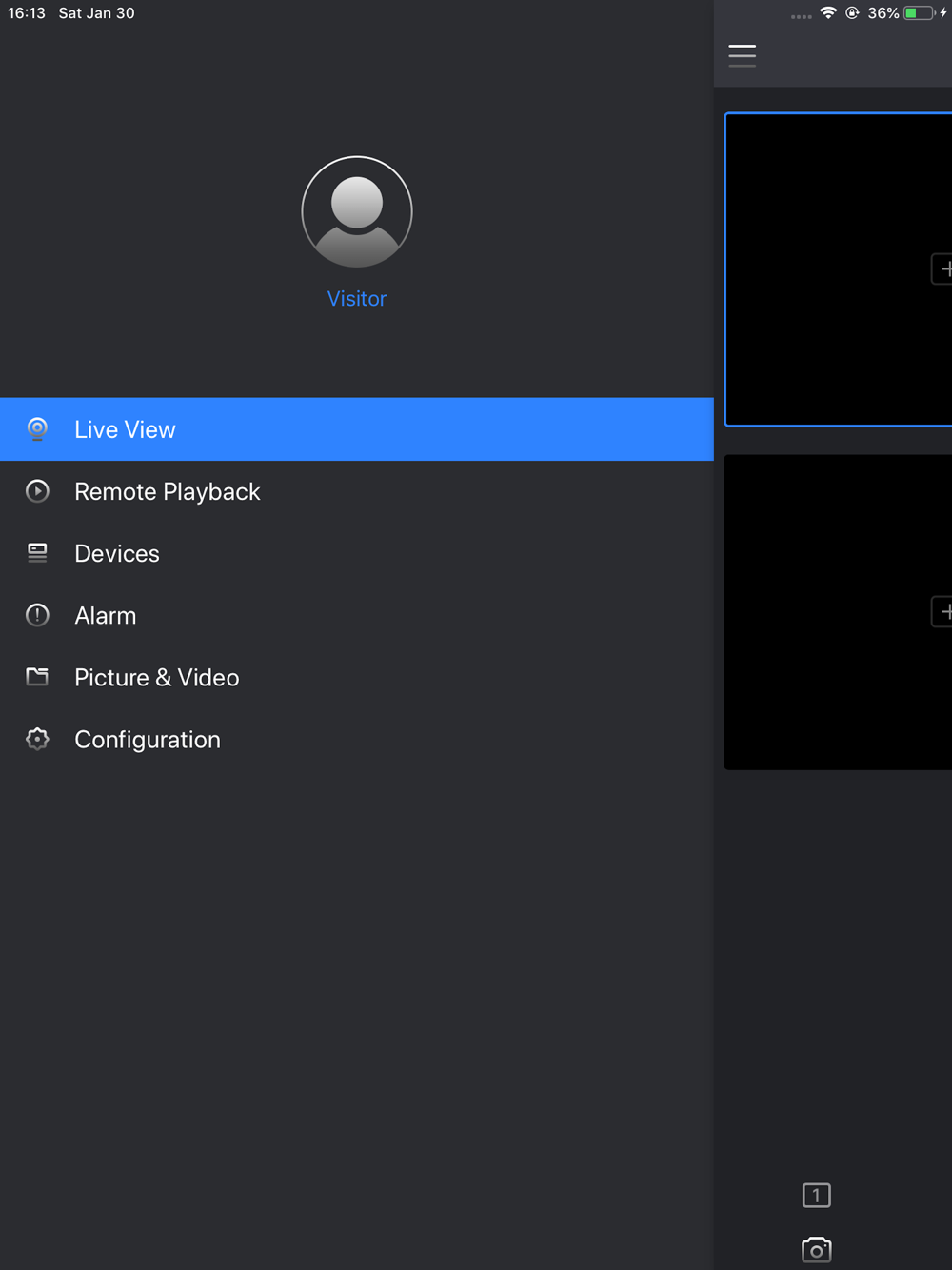Tap the Visitor profile avatar
This screenshot has width=952, height=1270.
tap(357, 211)
